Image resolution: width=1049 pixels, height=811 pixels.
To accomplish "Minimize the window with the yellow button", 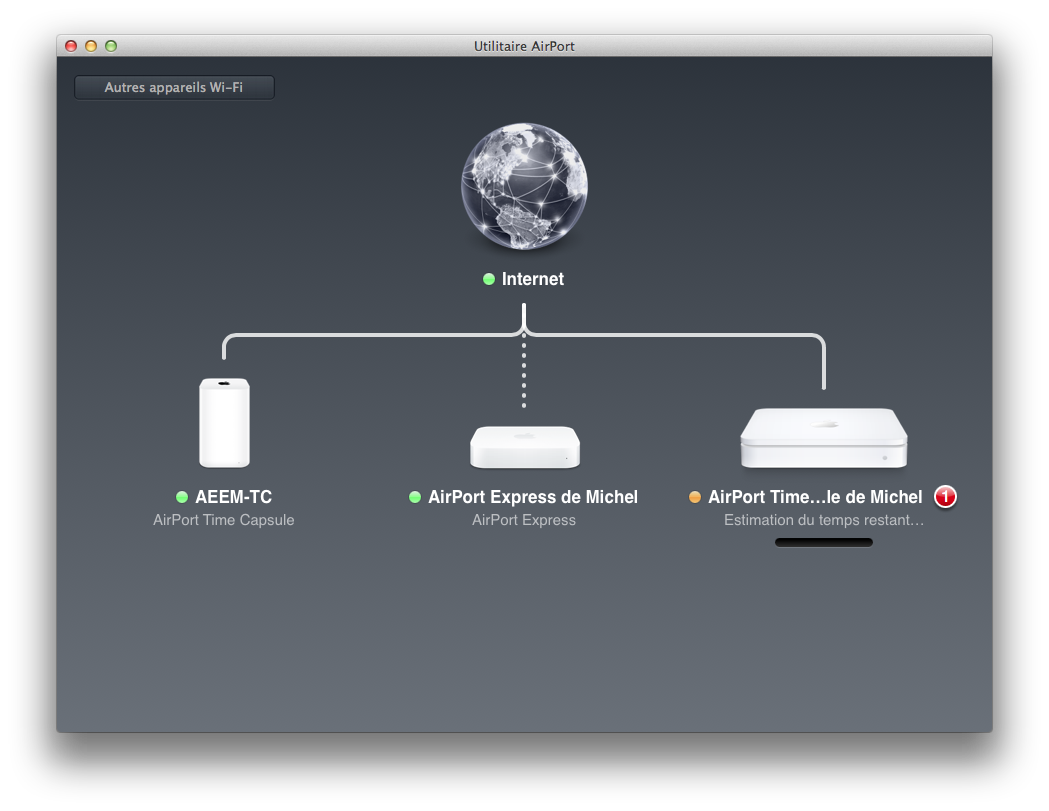I will (91, 46).
